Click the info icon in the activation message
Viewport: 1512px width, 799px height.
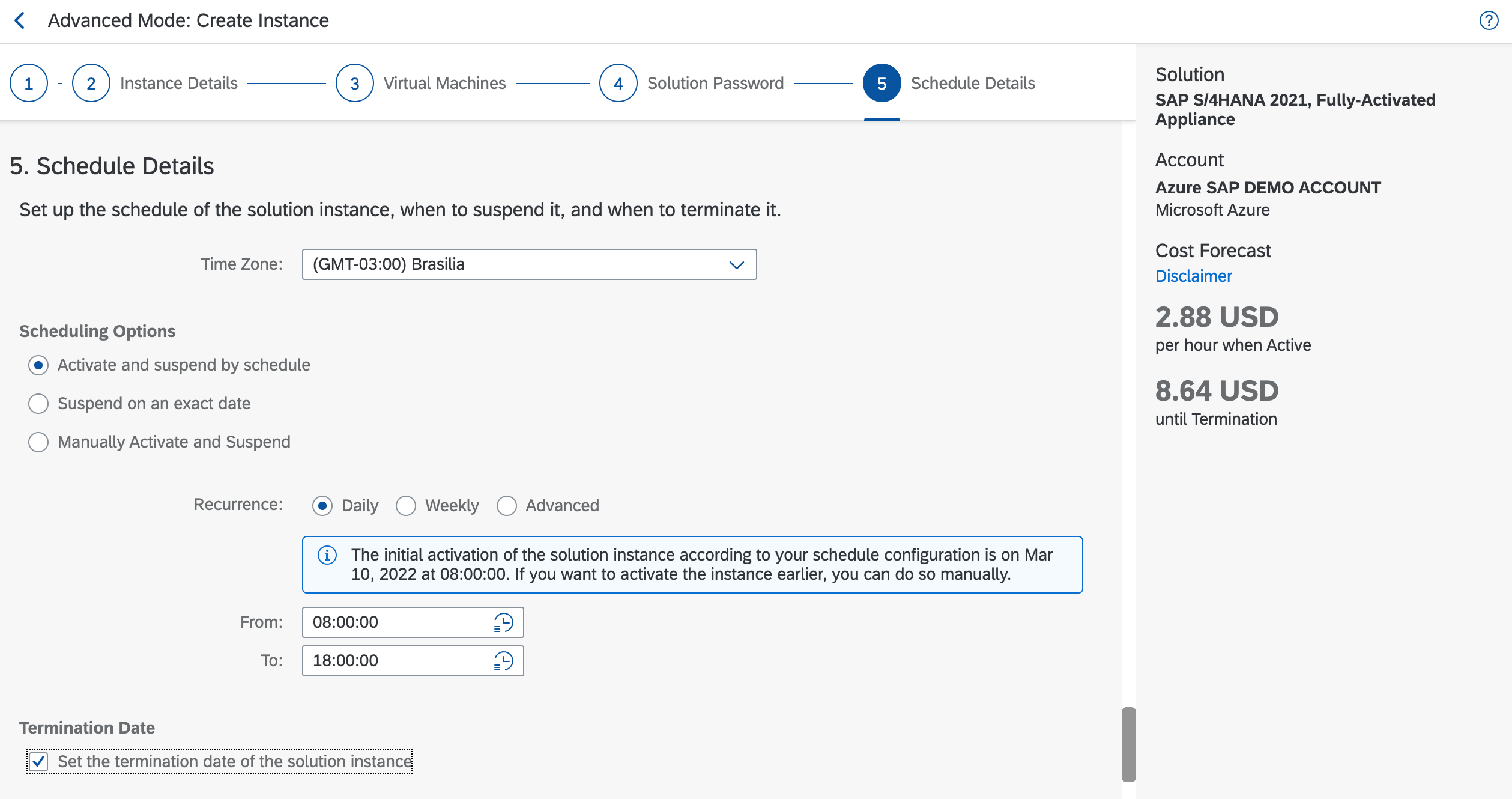point(327,555)
